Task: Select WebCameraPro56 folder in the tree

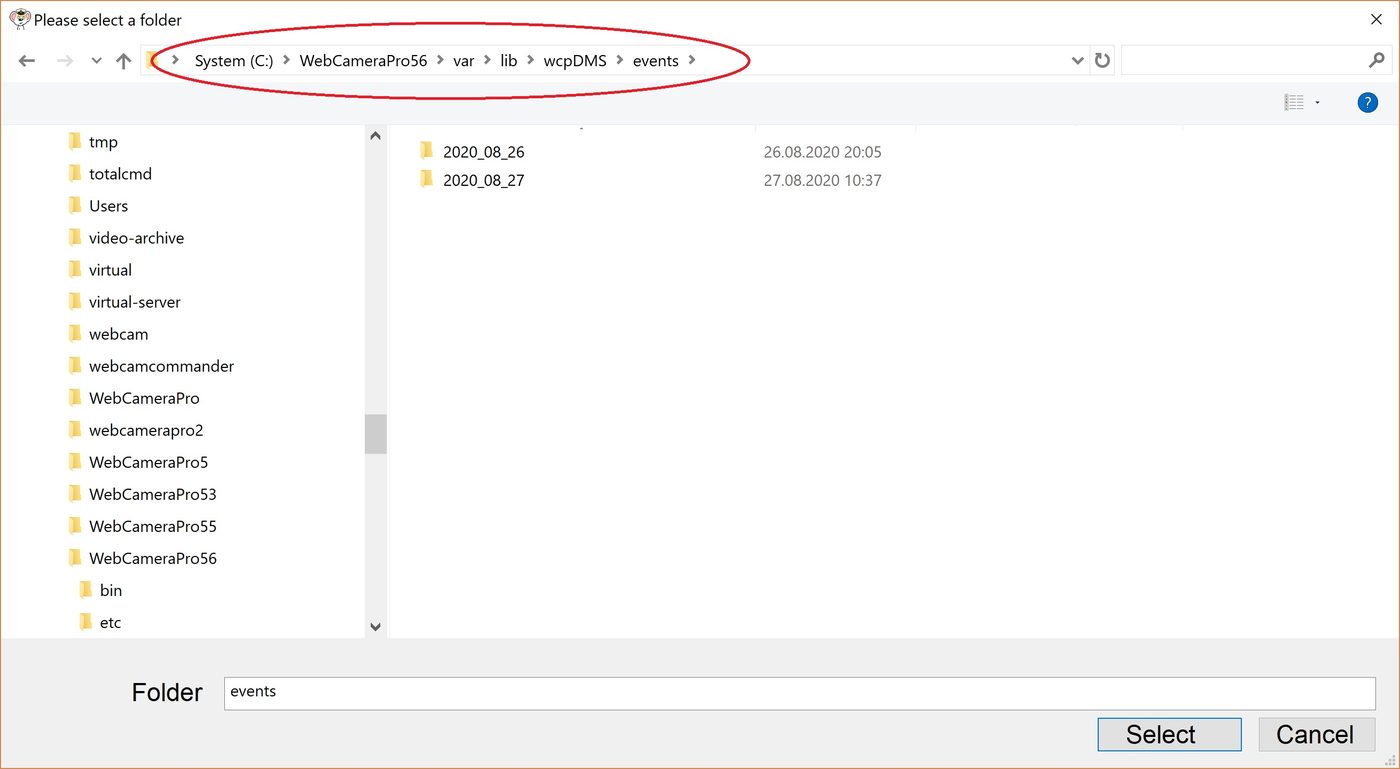Action: [152, 558]
